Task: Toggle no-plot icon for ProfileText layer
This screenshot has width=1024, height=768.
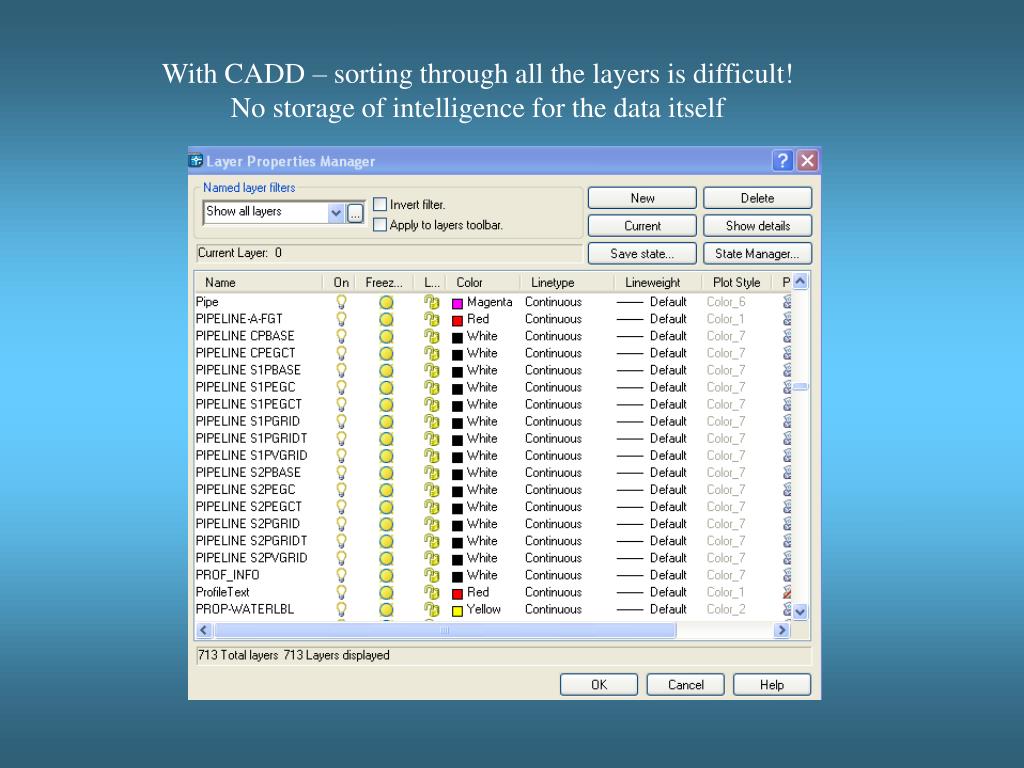Action: click(787, 592)
